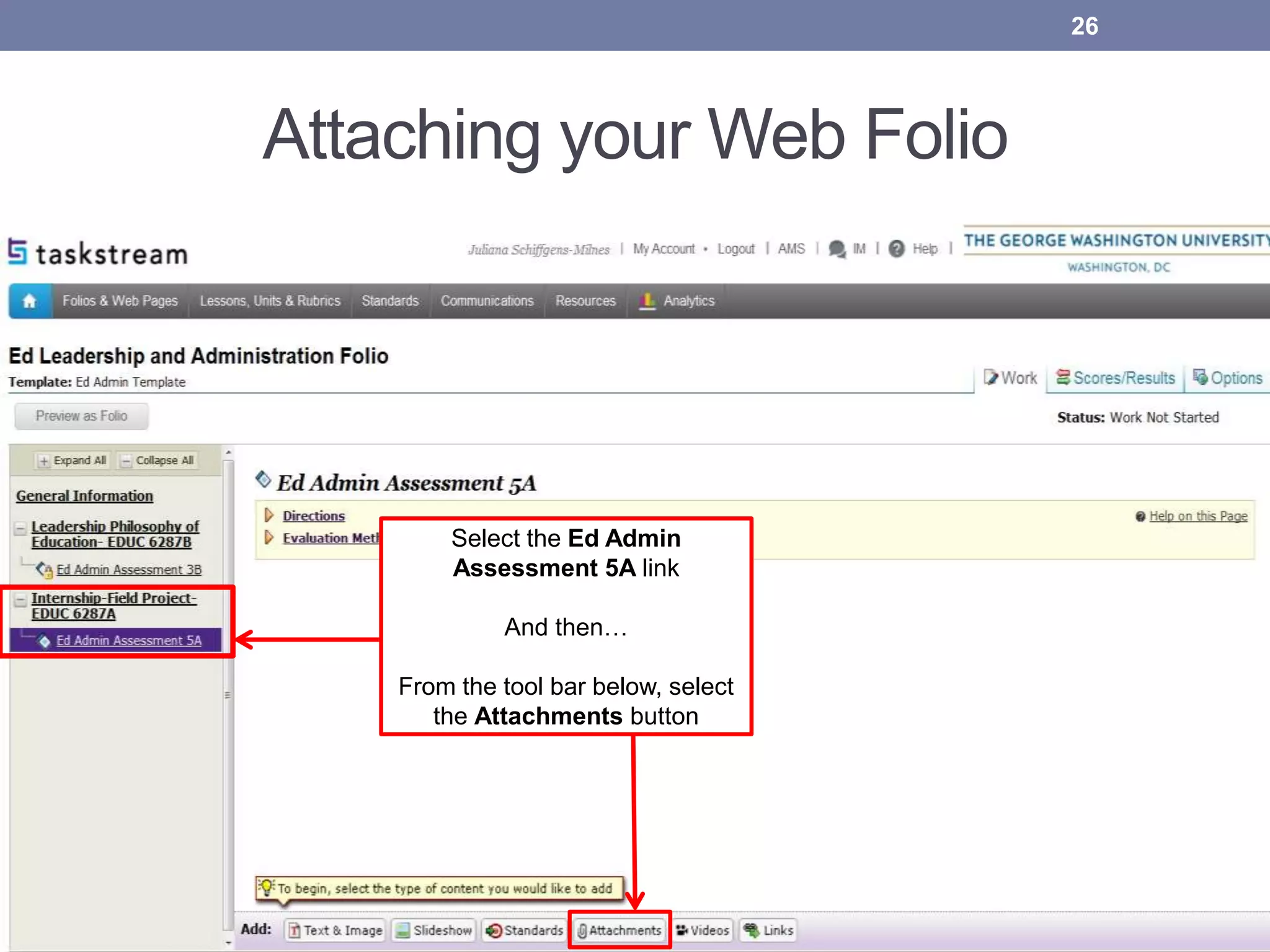Image resolution: width=1270 pixels, height=952 pixels.
Task: Open Internship-Field Project- EDUC 6287A
Action: [114, 606]
